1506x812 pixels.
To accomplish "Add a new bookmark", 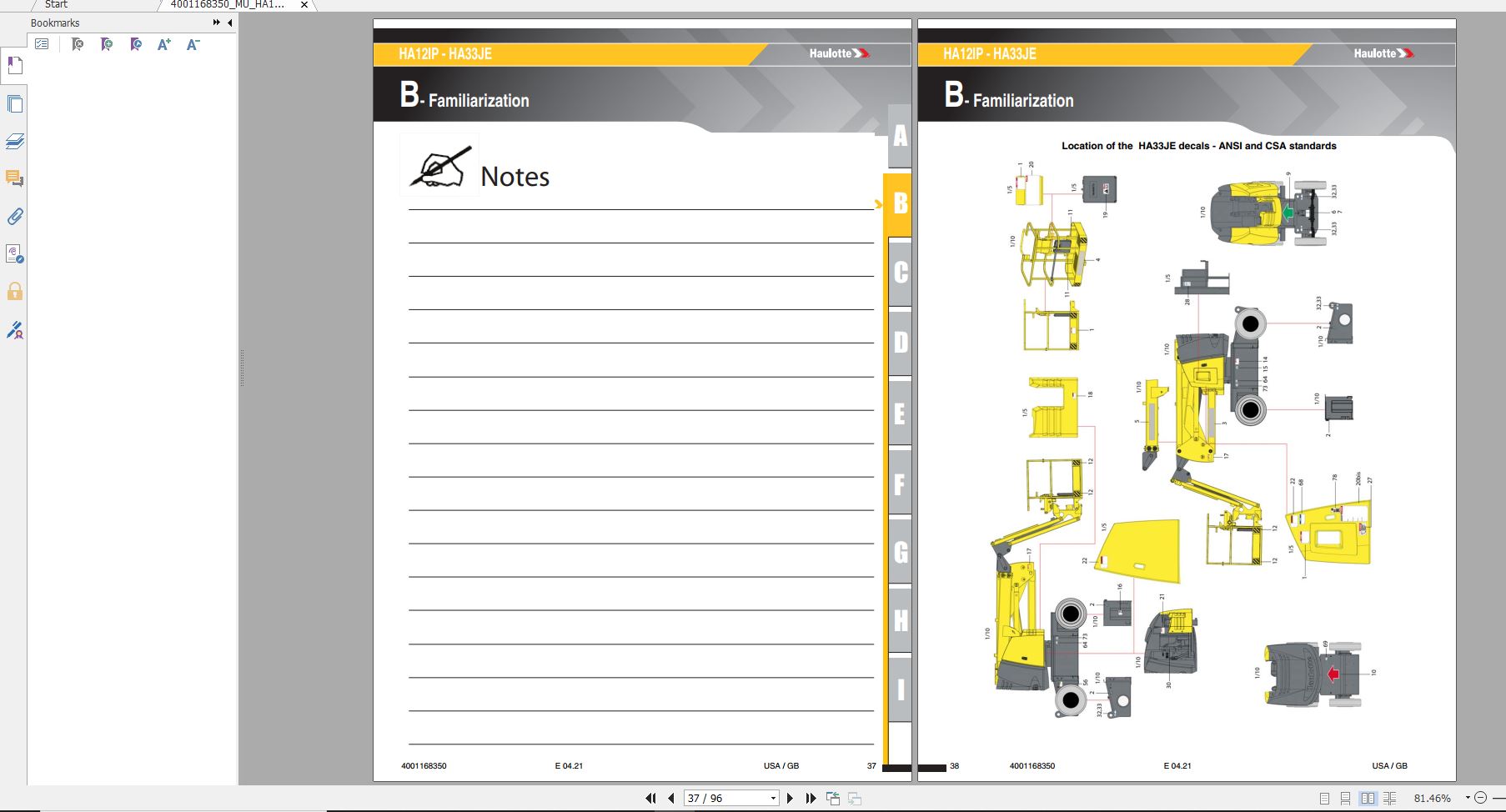I will (x=106, y=44).
